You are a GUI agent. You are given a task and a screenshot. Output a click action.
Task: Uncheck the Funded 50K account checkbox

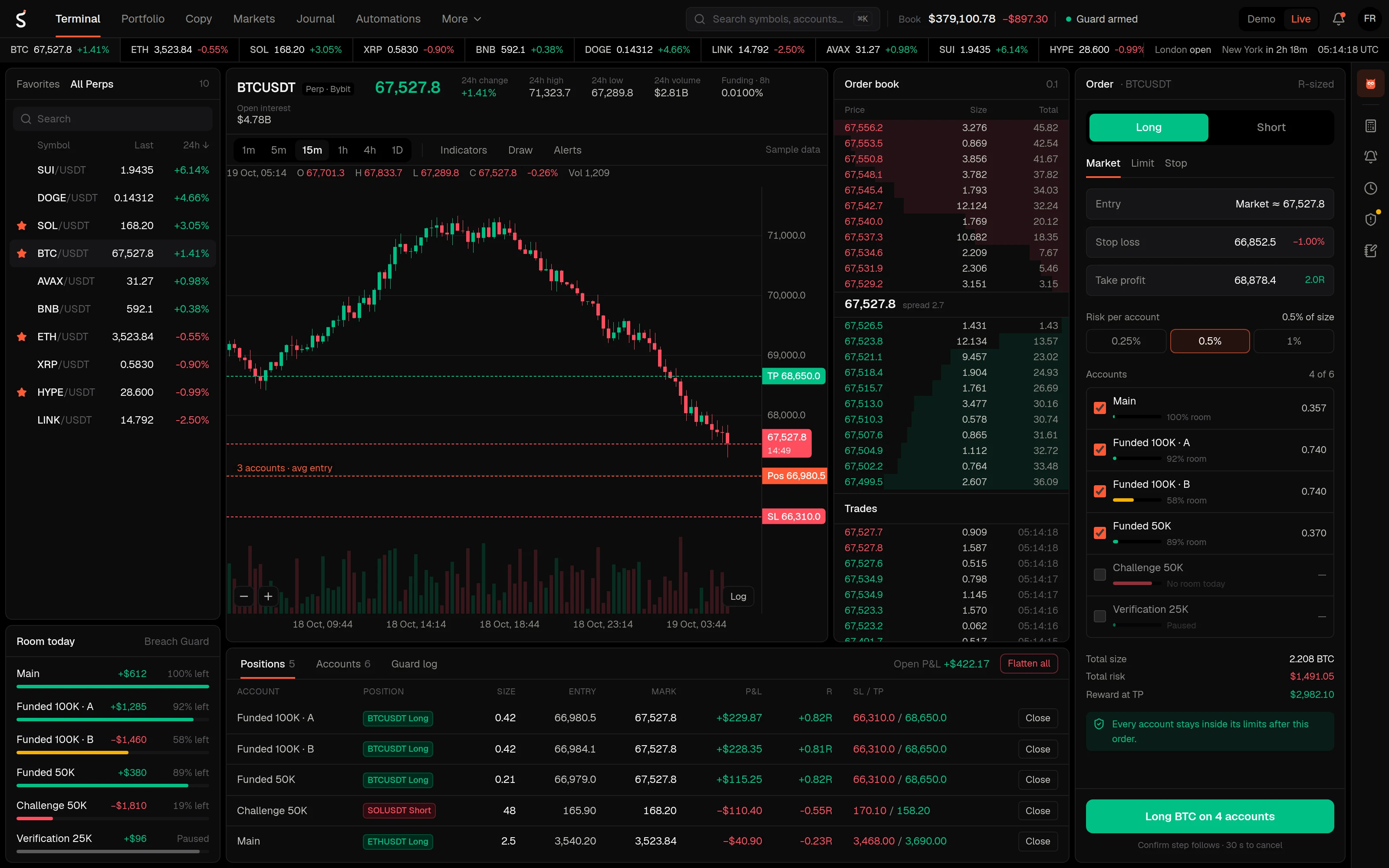(1100, 533)
